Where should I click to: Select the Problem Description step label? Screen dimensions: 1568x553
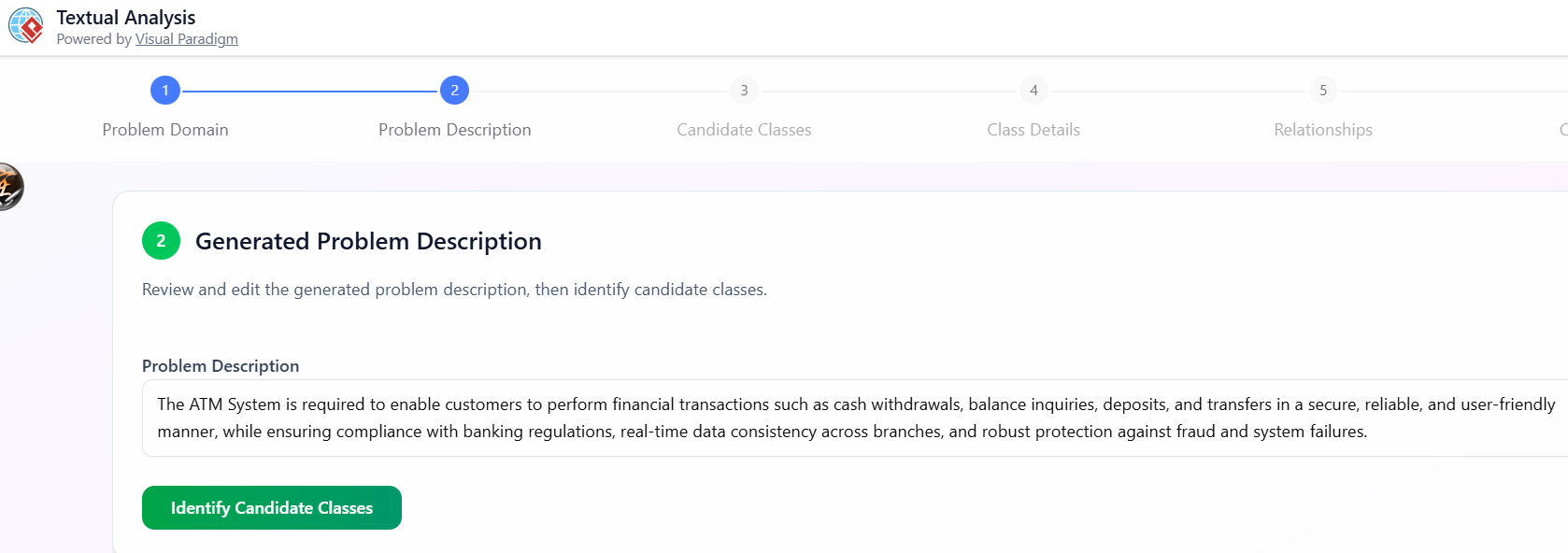click(x=454, y=130)
